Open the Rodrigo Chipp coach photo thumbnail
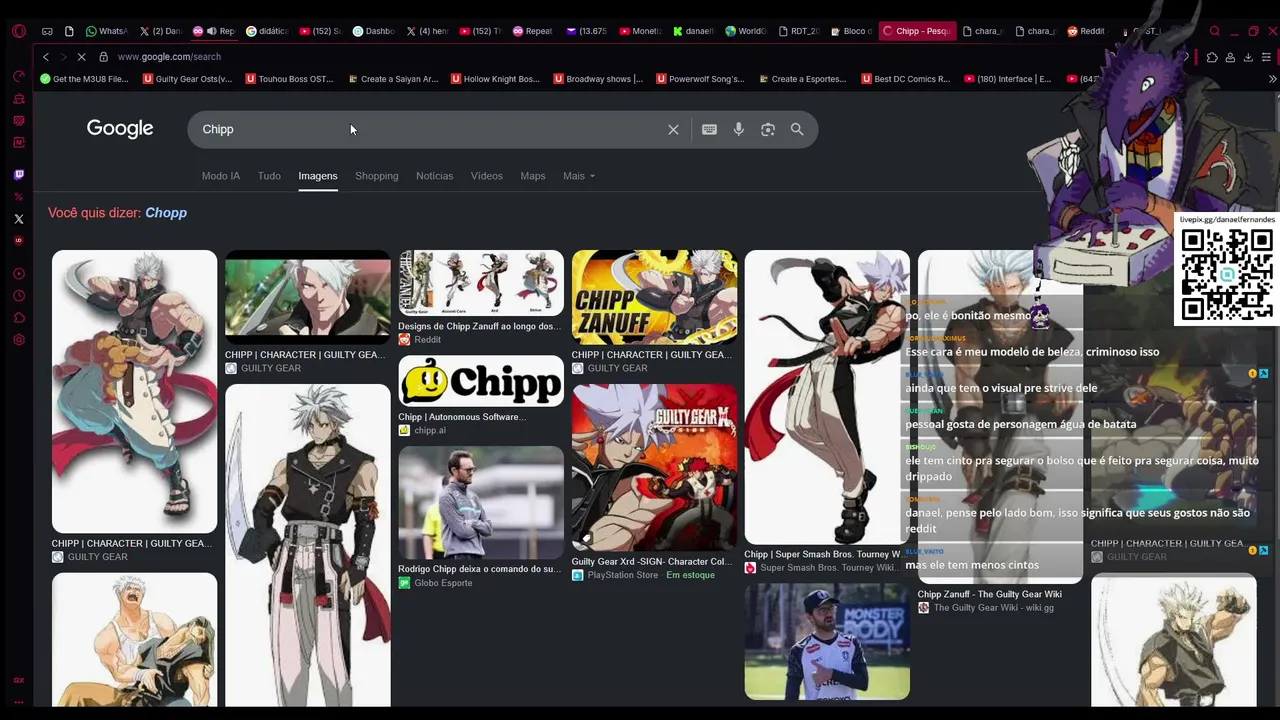The height and width of the screenshot is (720, 1280). click(481, 503)
